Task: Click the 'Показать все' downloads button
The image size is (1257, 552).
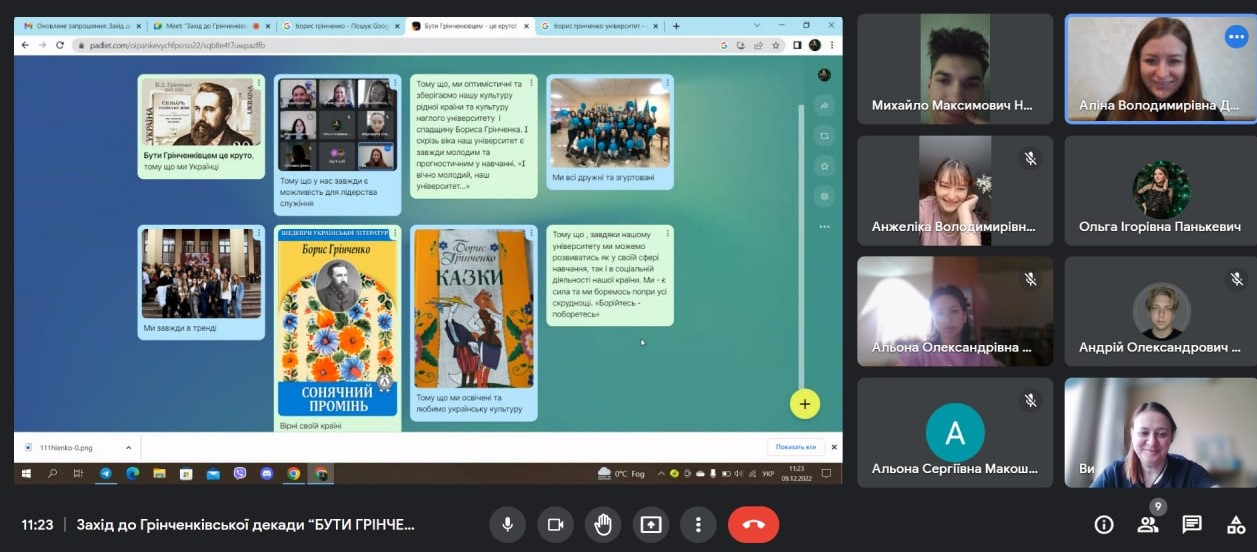Action: click(796, 447)
